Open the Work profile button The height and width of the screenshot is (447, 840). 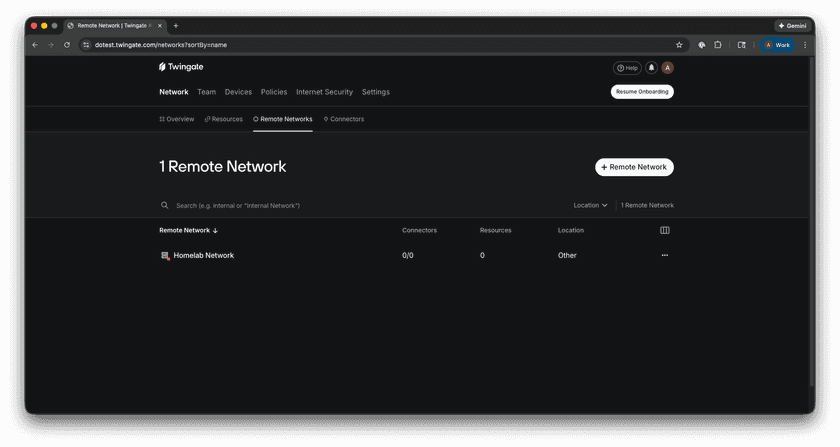point(777,45)
